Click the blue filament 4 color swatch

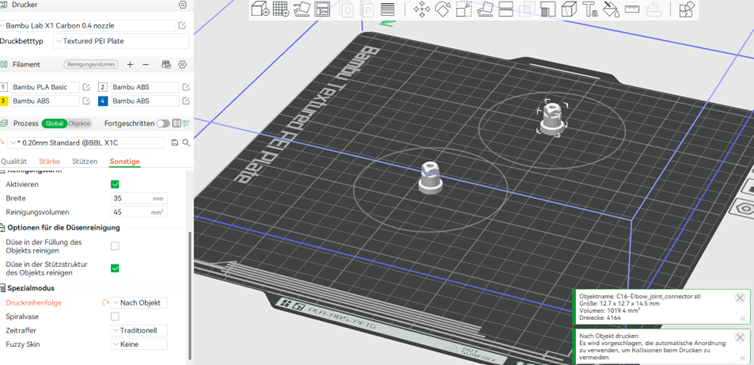click(x=102, y=101)
